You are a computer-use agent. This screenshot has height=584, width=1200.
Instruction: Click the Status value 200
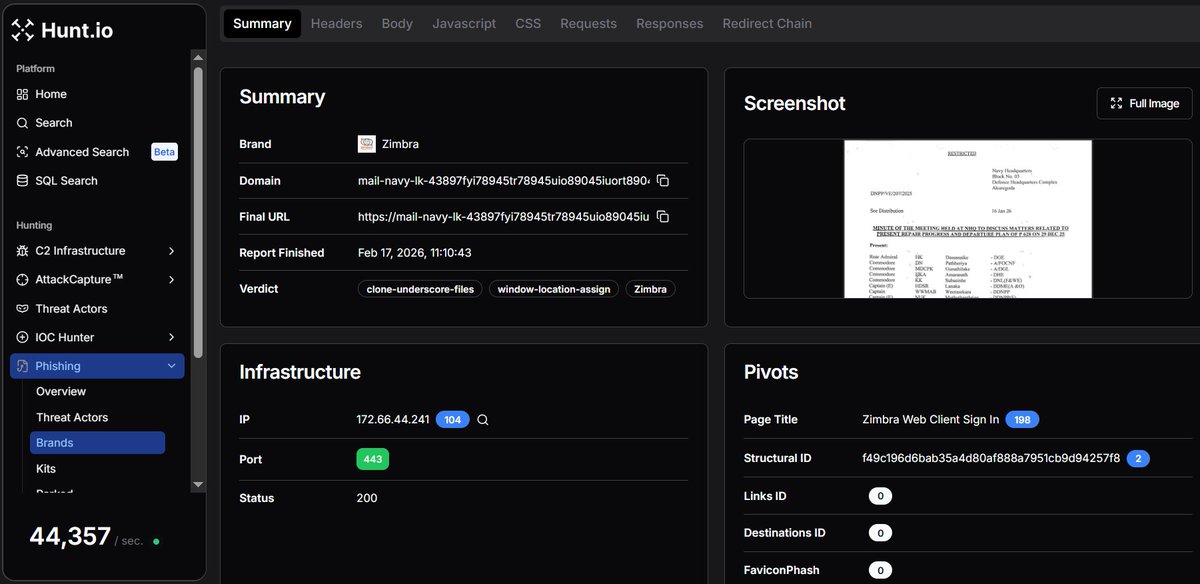(367, 498)
